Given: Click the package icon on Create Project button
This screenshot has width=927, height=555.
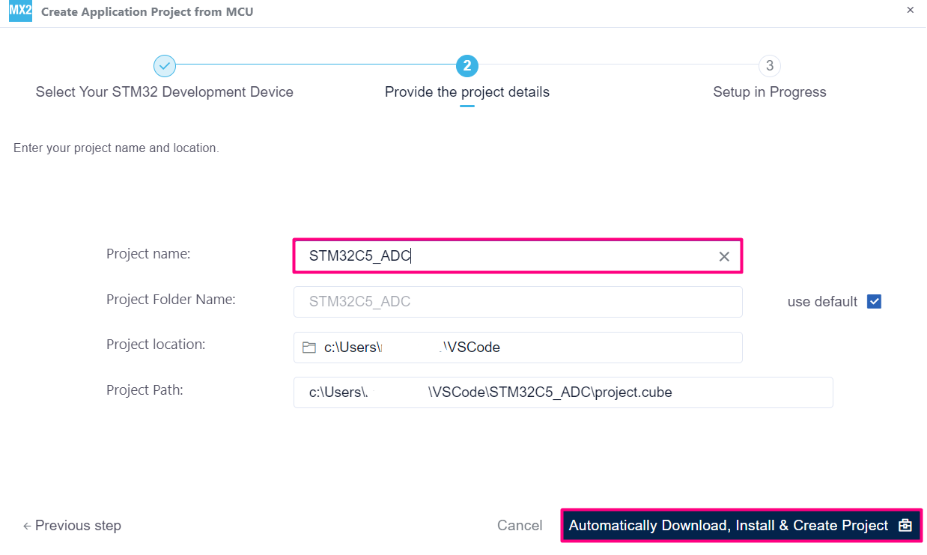Looking at the screenshot, I should tap(905, 525).
